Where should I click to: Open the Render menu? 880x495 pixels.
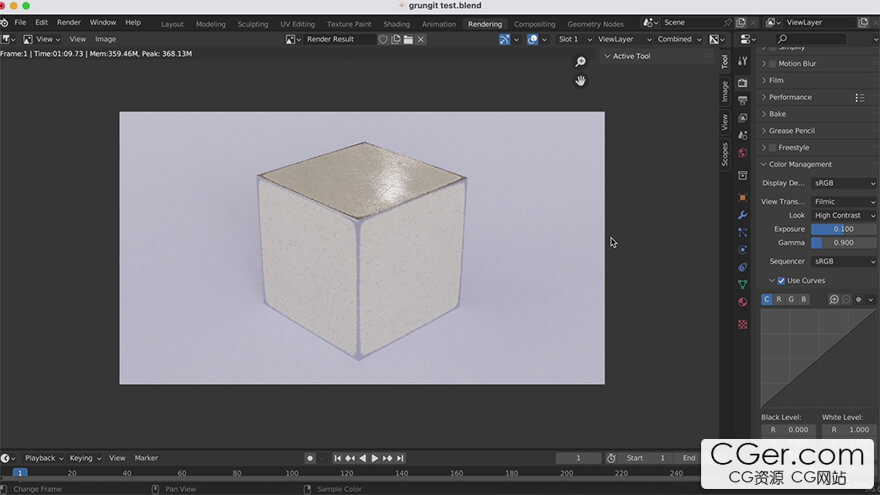(x=69, y=22)
